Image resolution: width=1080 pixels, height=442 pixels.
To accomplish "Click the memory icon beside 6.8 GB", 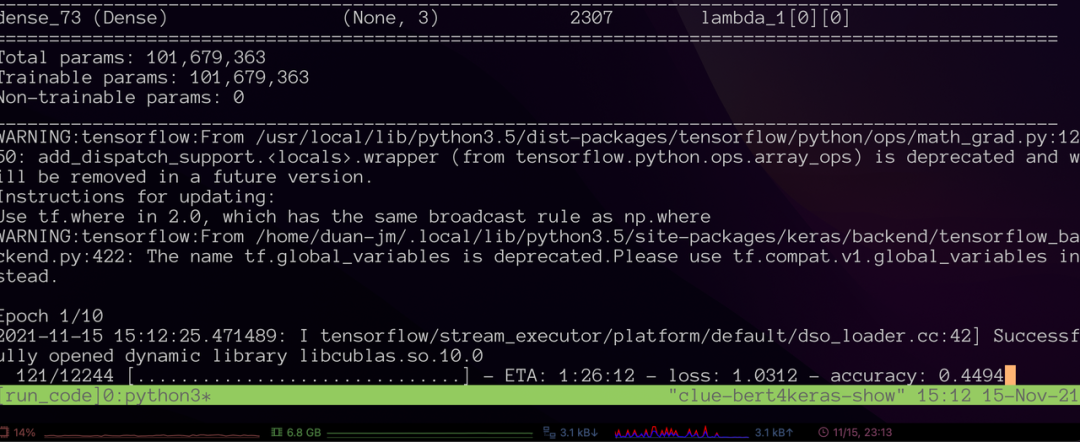I will pyautogui.click(x=277, y=433).
